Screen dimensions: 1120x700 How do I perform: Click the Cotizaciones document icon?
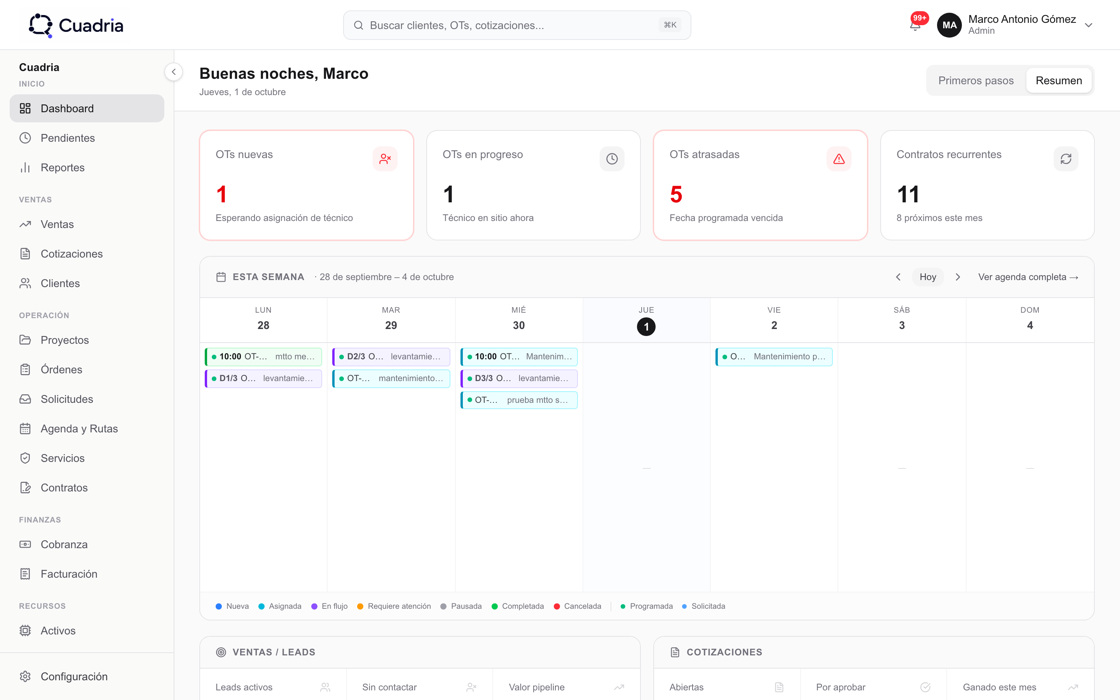[x=25, y=254]
